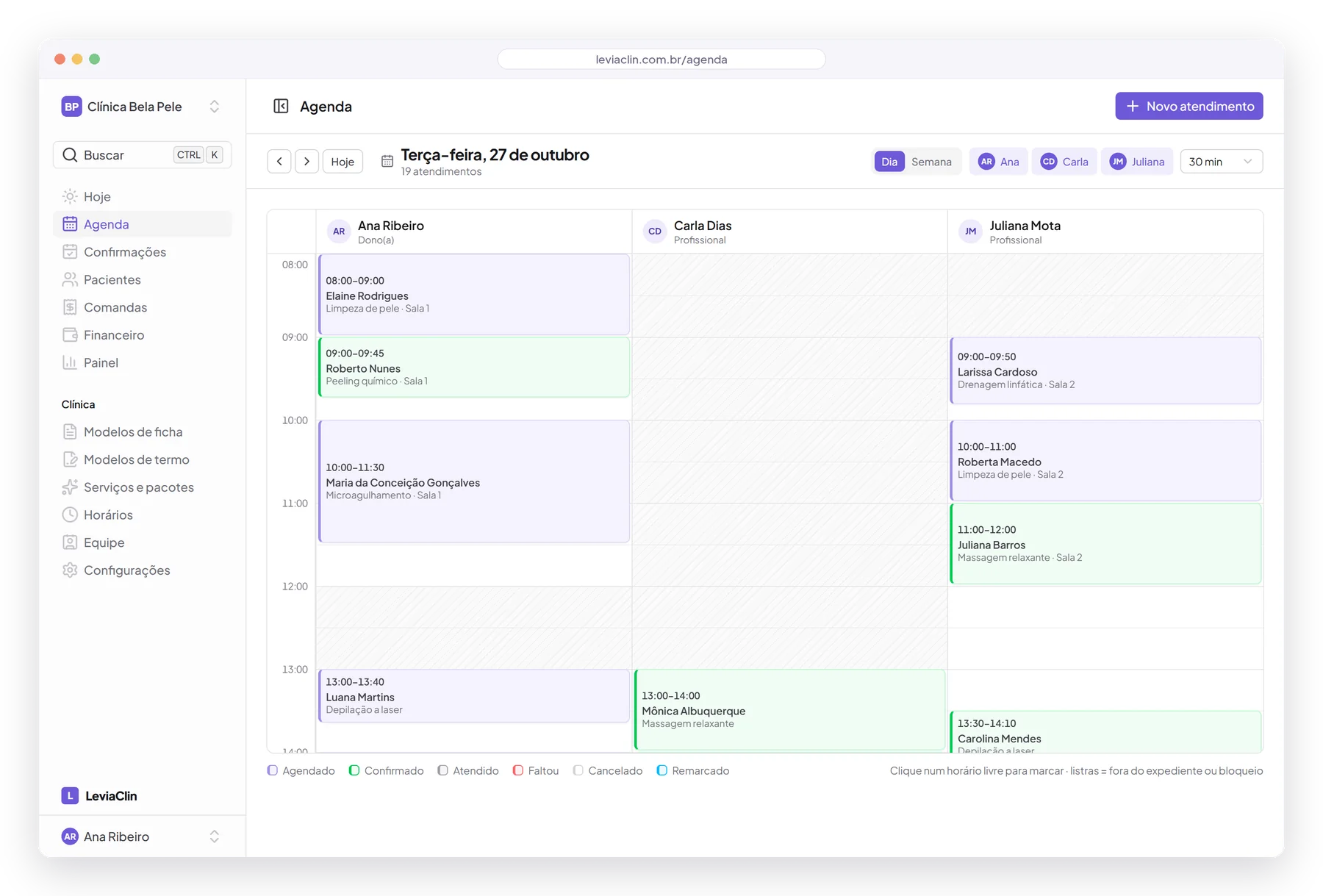Toggle the Carla professional filter
1323x896 pixels.
click(x=1064, y=162)
